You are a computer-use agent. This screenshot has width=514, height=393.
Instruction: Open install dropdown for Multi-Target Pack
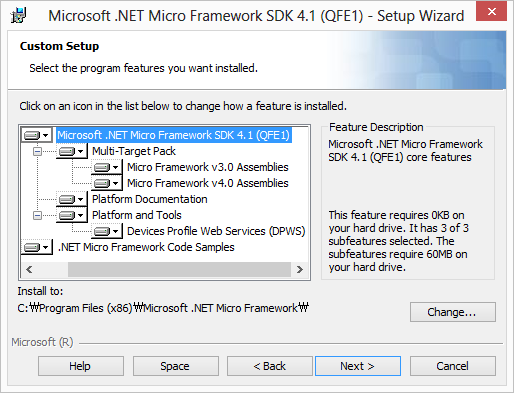(x=71, y=151)
